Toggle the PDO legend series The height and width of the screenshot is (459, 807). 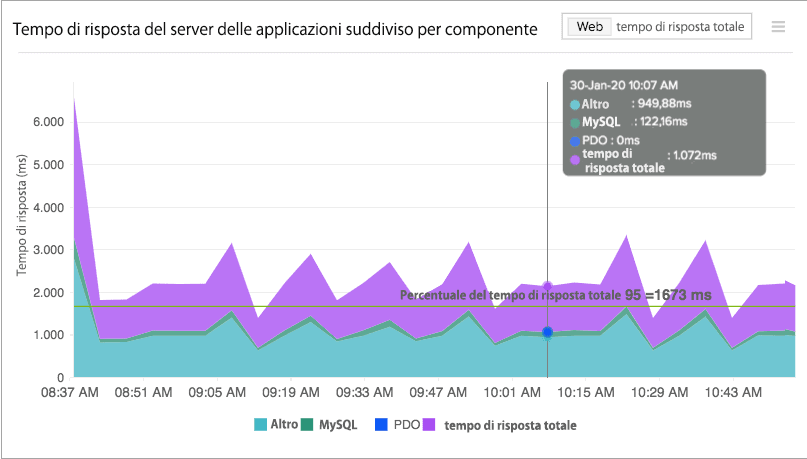(x=397, y=425)
